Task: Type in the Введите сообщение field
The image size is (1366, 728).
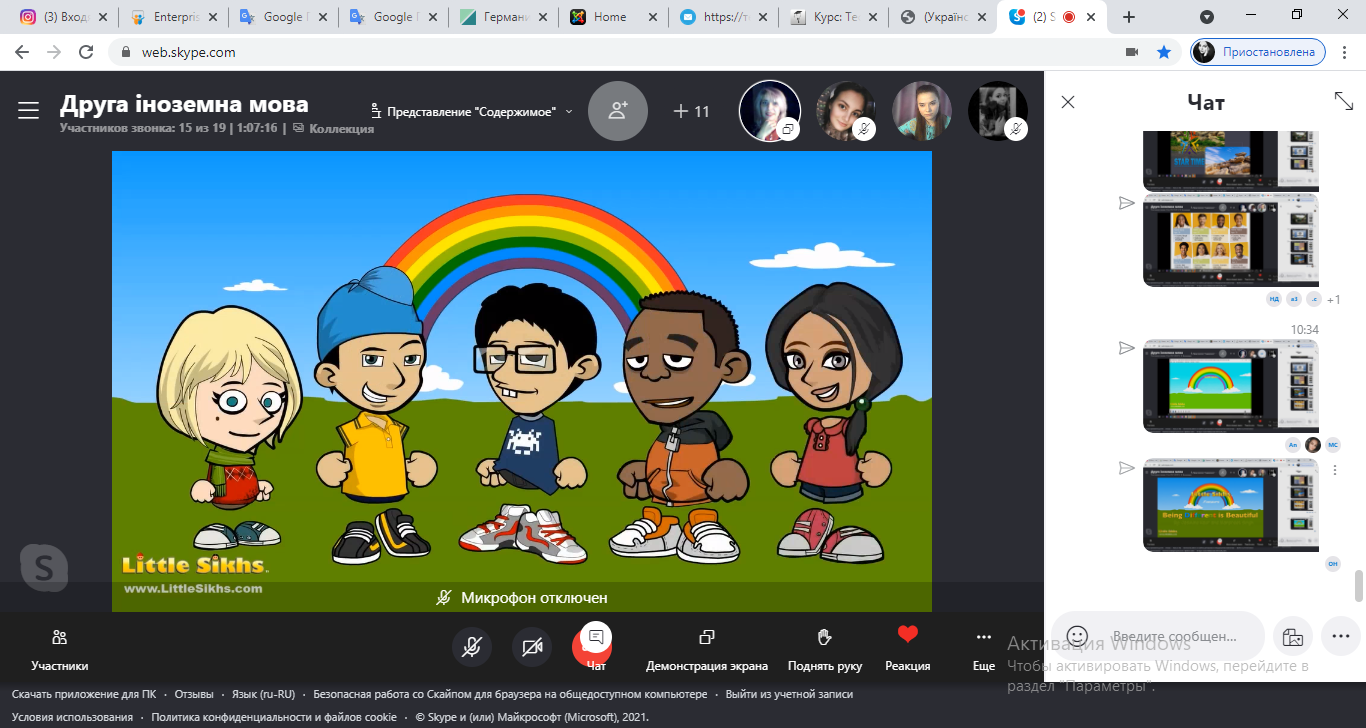Action: click(x=1175, y=636)
